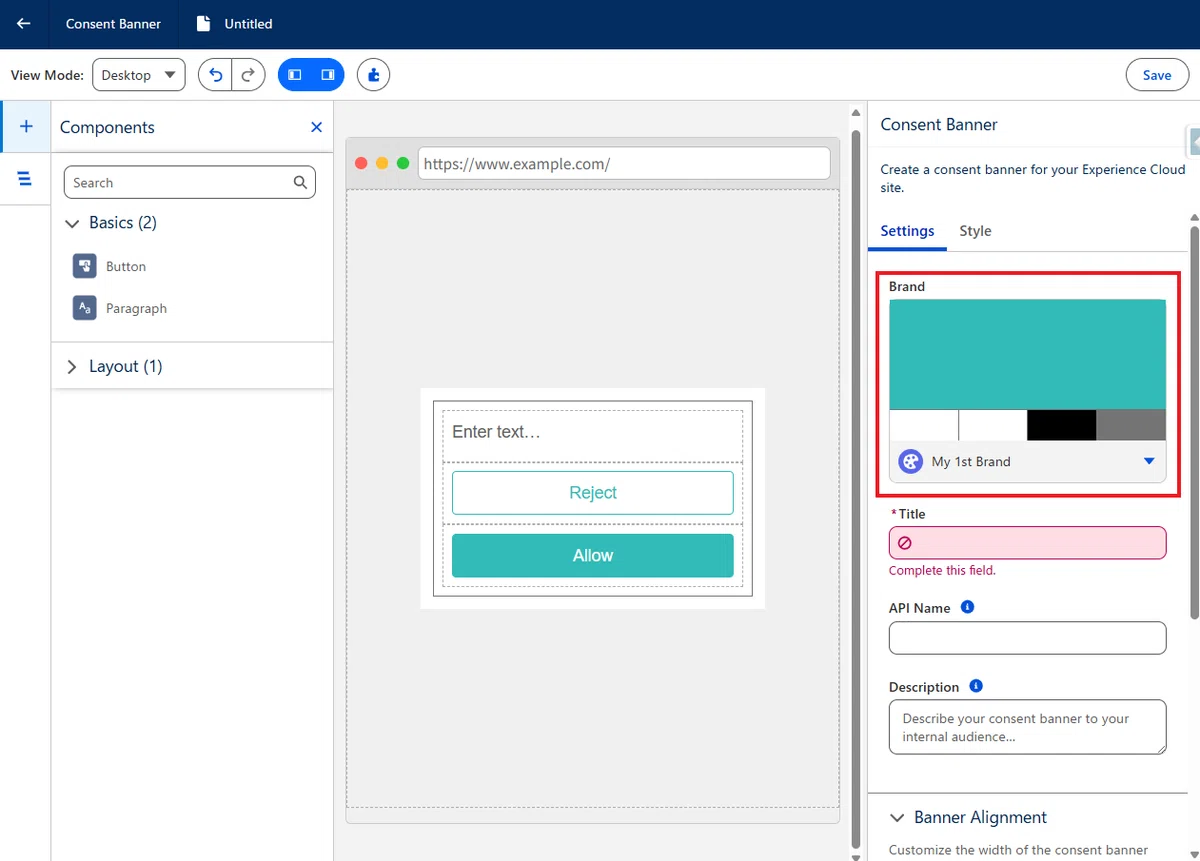Click the Title input field

coord(1027,543)
